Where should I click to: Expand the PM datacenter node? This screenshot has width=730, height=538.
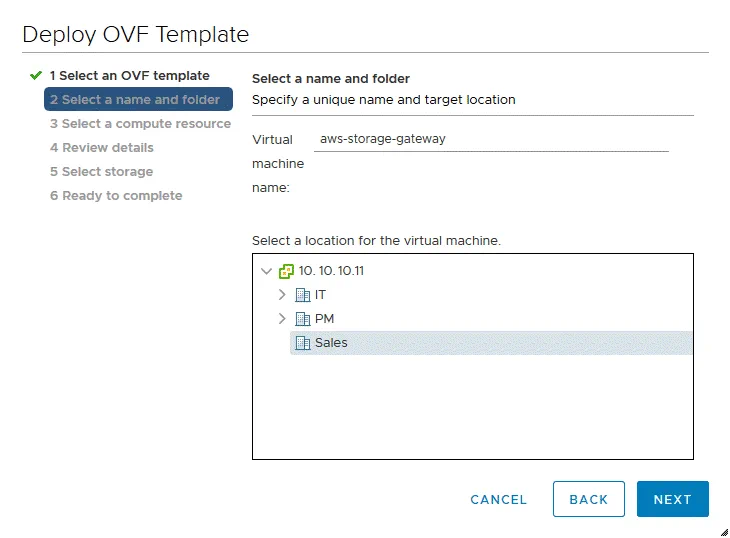pos(282,319)
